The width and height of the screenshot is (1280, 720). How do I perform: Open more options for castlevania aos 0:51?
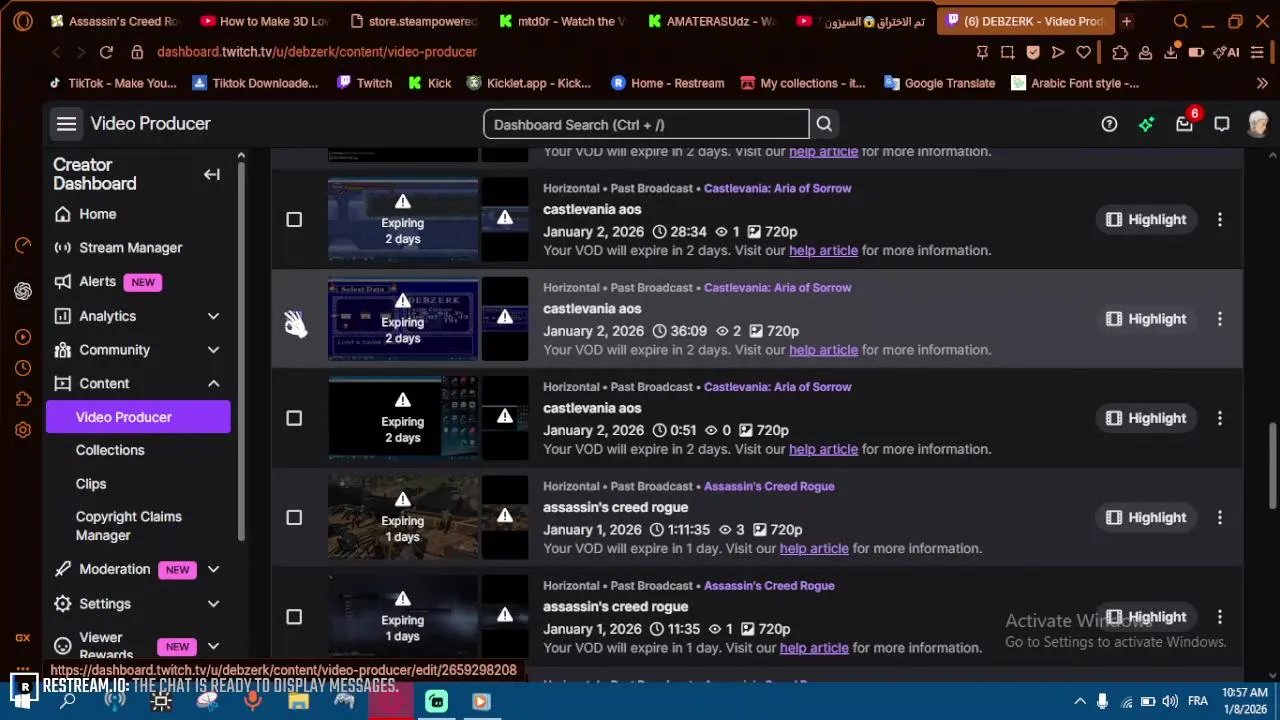[1220, 418]
